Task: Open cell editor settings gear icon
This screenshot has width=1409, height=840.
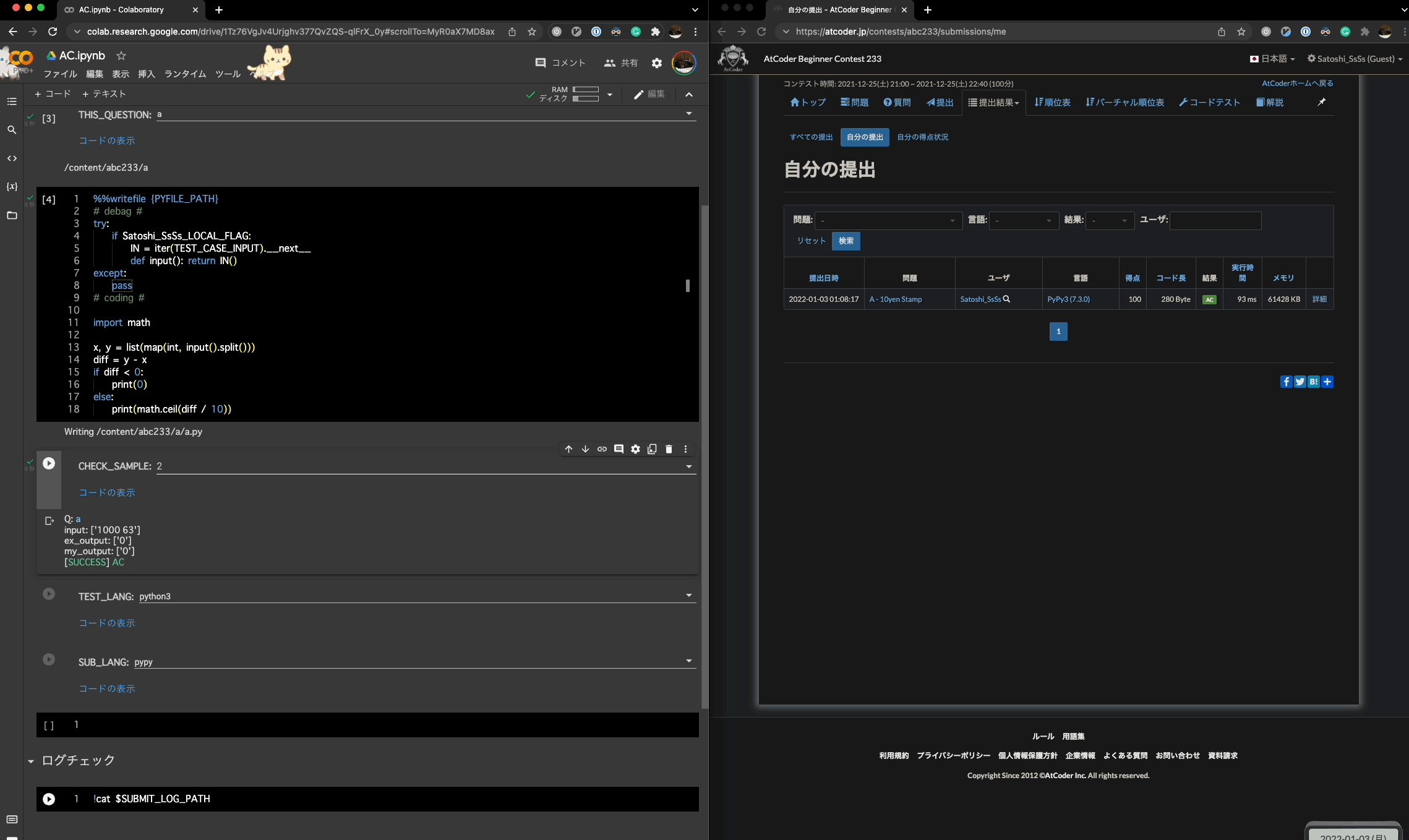Action: pyautogui.click(x=635, y=449)
